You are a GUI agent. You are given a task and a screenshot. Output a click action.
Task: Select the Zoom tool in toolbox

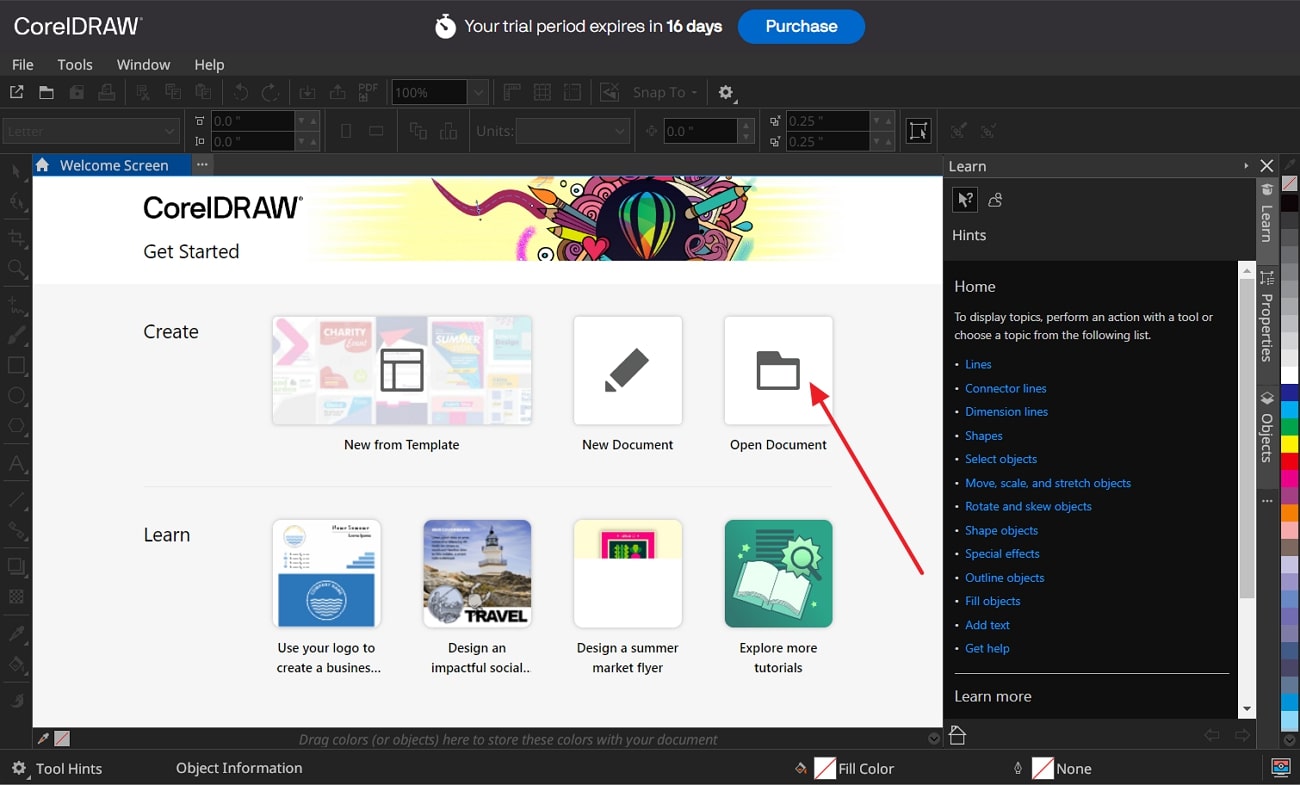pos(16,269)
